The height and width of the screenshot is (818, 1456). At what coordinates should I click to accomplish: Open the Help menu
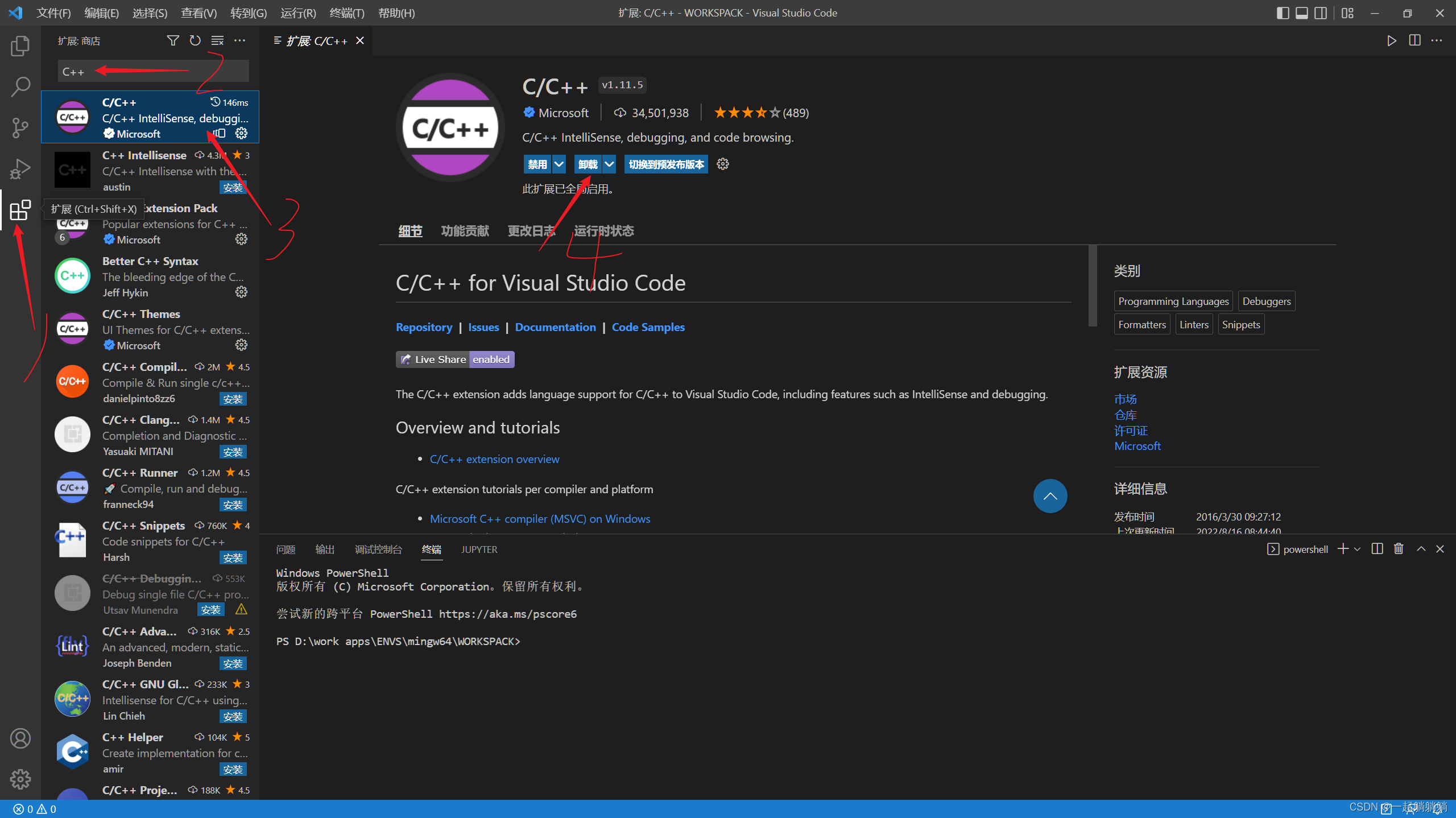pos(396,13)
